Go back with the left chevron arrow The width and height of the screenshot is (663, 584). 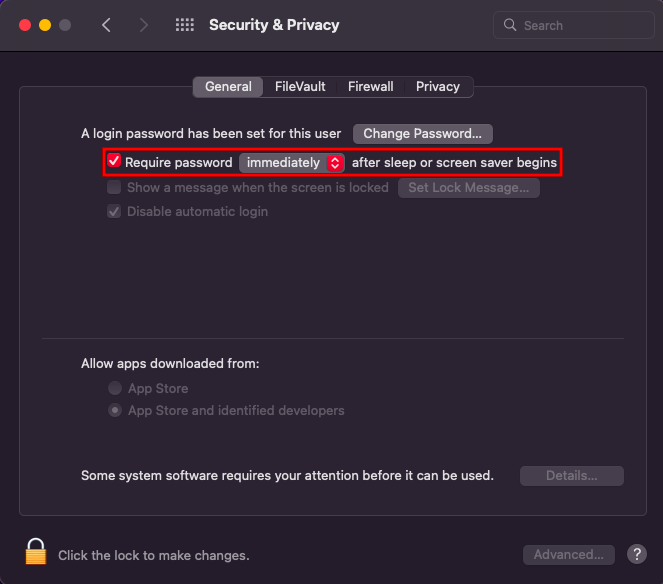(x=106, y=25)
